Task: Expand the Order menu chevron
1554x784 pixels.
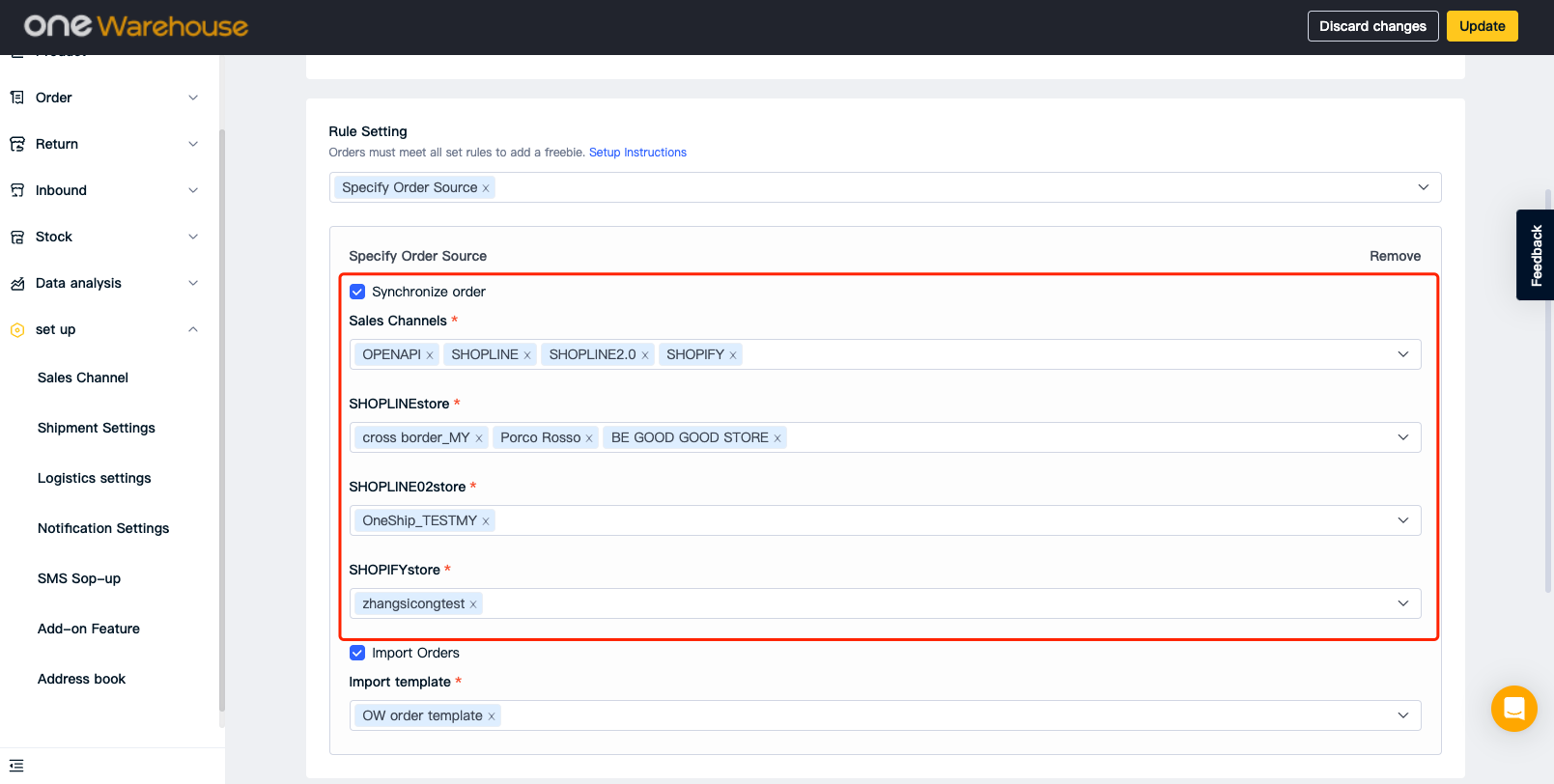Action: (193, 98)
